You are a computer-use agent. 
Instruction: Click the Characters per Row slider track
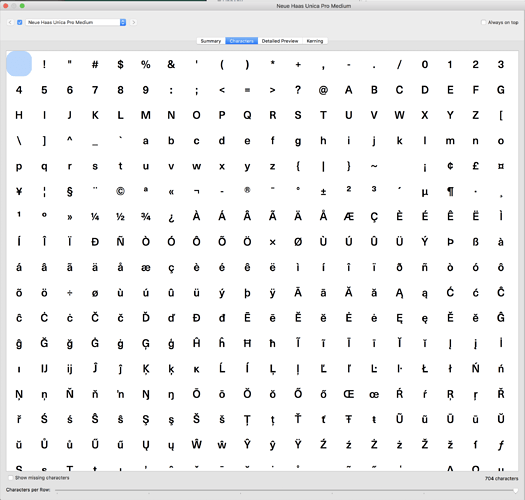(286, 490)
